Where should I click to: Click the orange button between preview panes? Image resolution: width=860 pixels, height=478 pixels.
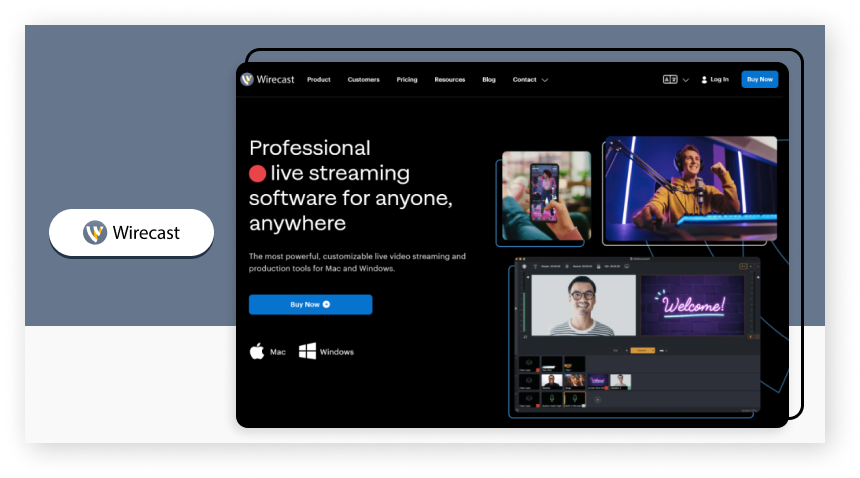642,350
